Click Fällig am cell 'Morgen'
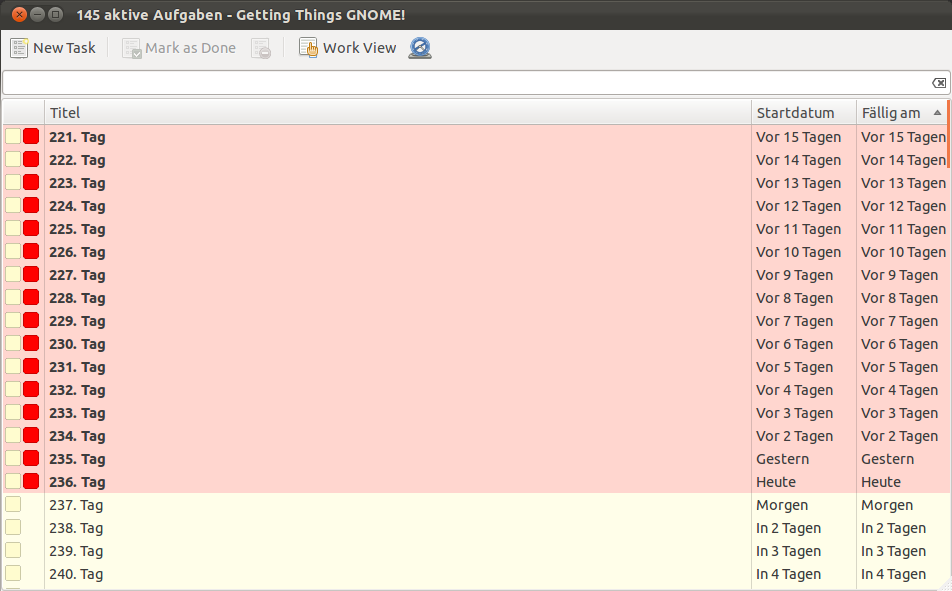This screenshot has height=591, width=952. pyautogui.click(x=887, y=505)
